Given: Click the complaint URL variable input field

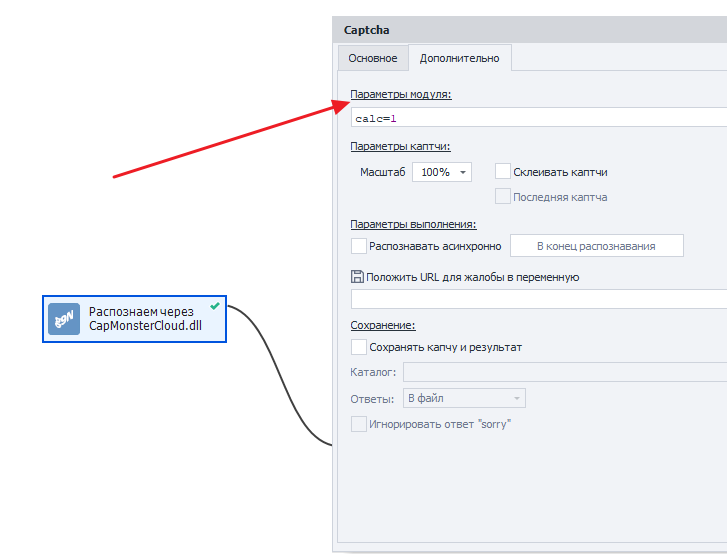Looking at the screenshot, I should click(x=539, y=299).
